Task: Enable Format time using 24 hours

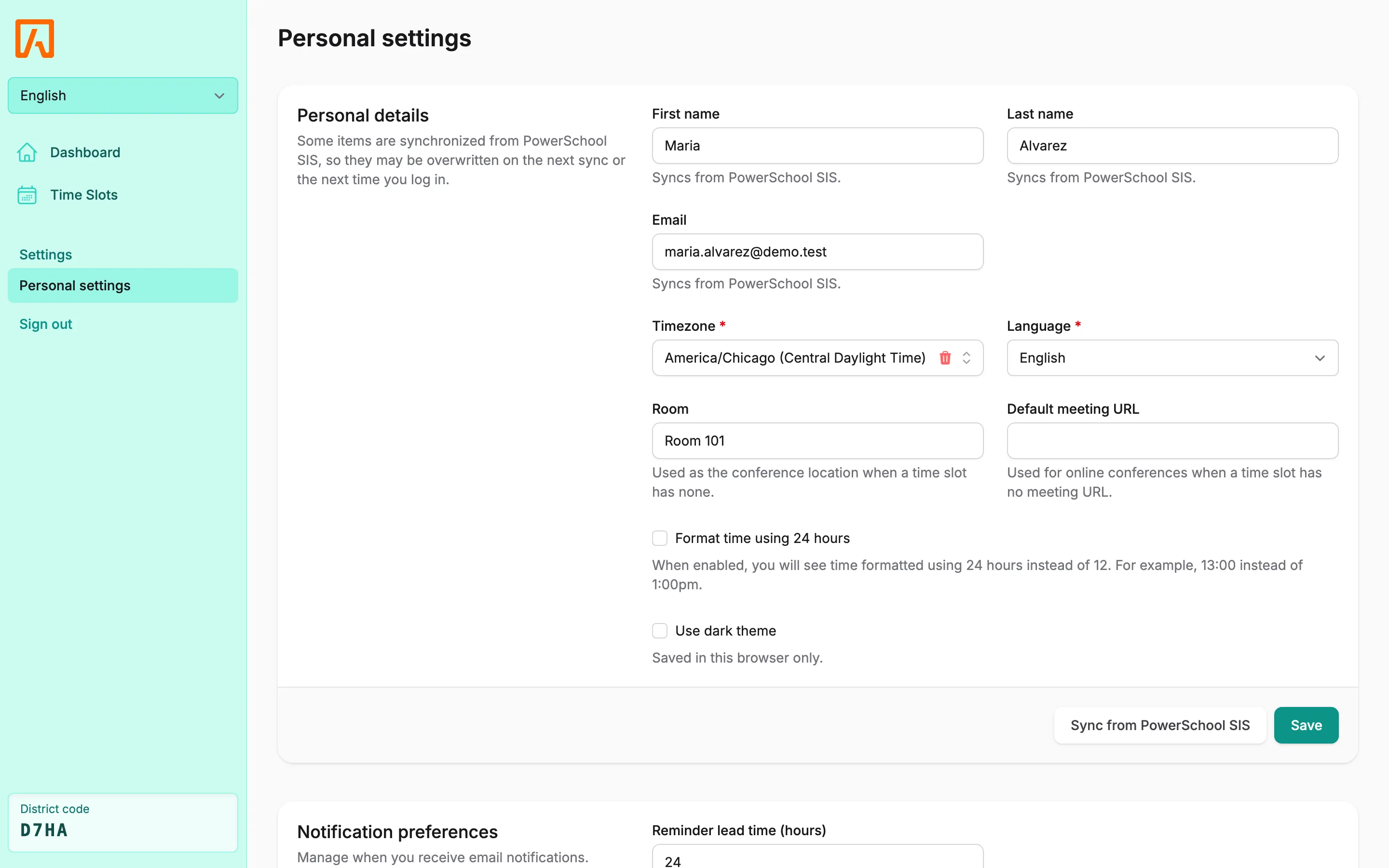Action: (659, 538)
